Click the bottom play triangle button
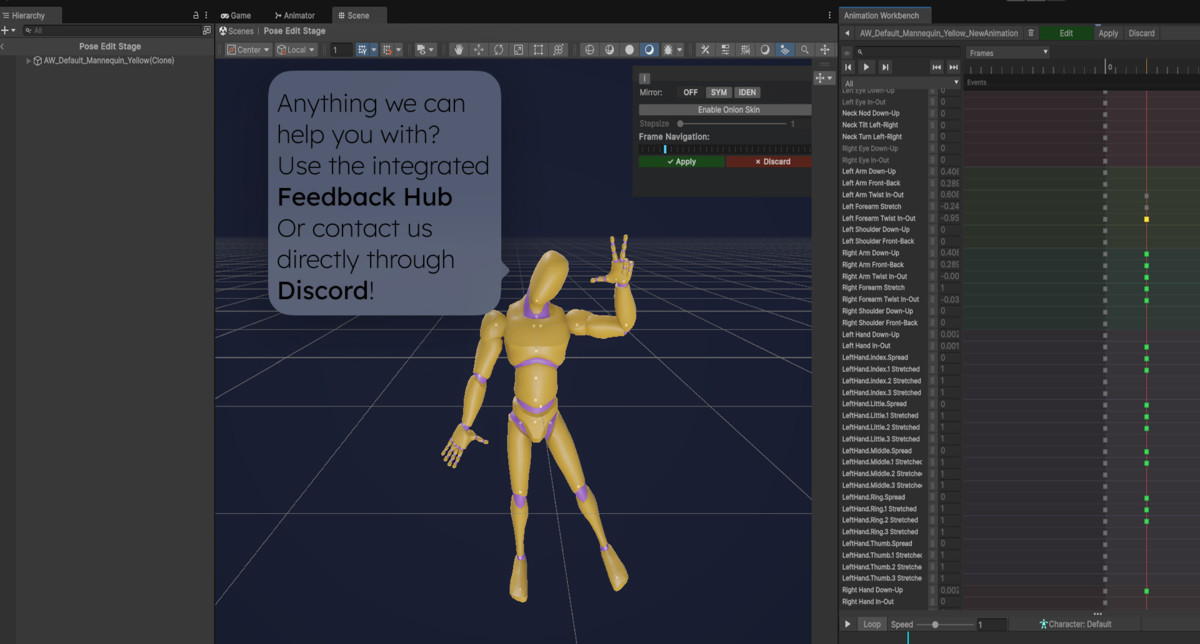The height and width of the screenshot is (644, 1200). click(848, 624)
